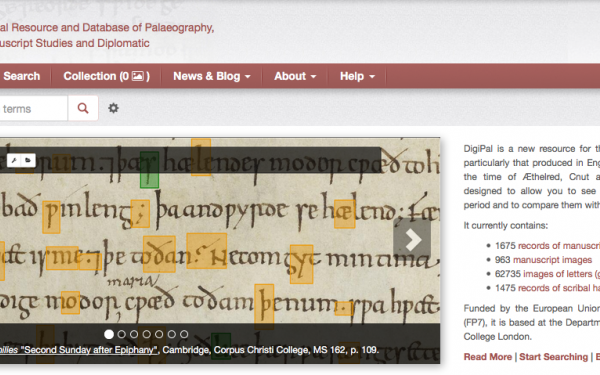The width and height of the screenshot is (600, 375).
Task: Select the orange annotation box on 'þ' in 'þenum'
Action: pos(264,307)
